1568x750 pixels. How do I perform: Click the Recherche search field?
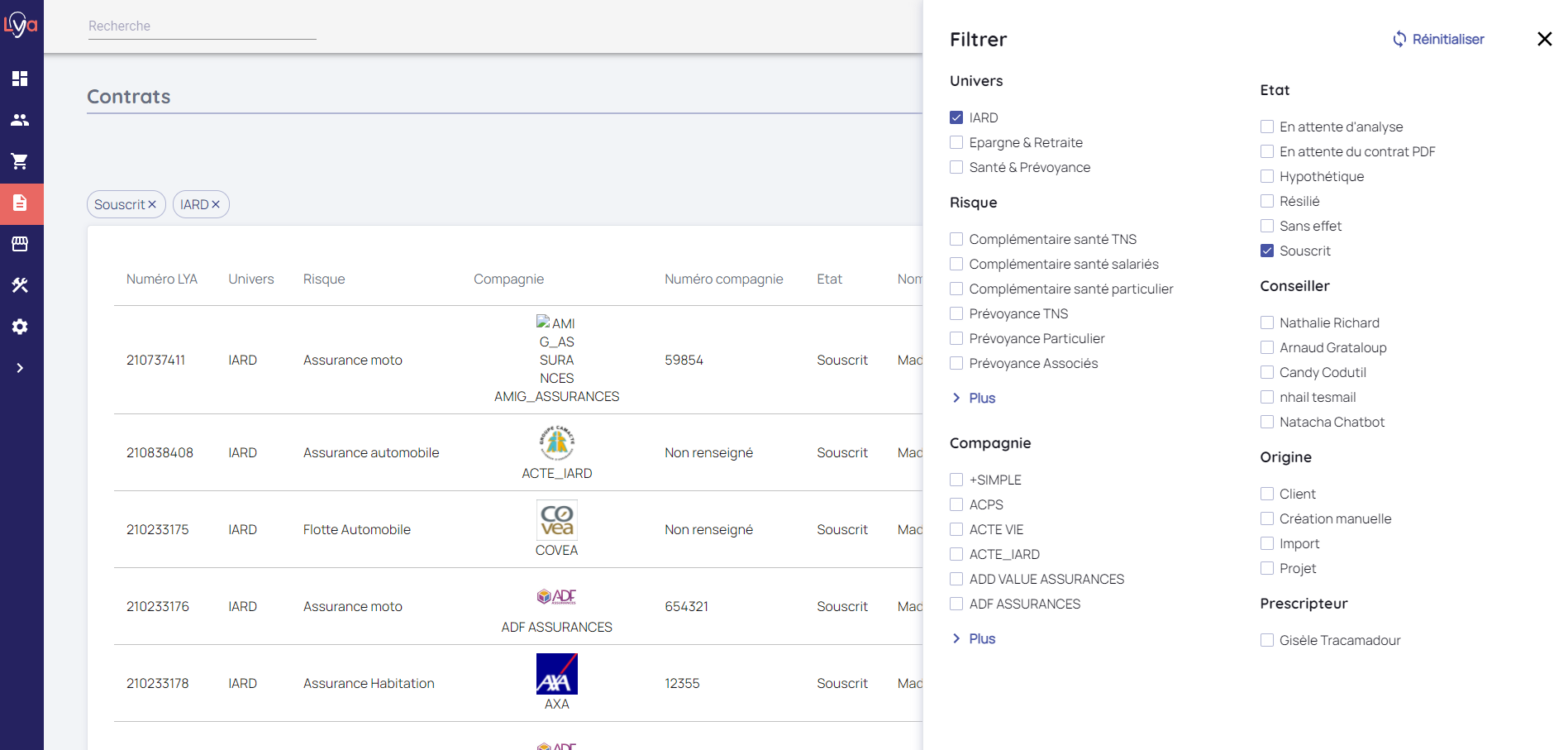pyautogui.click(x=202, y=26)
